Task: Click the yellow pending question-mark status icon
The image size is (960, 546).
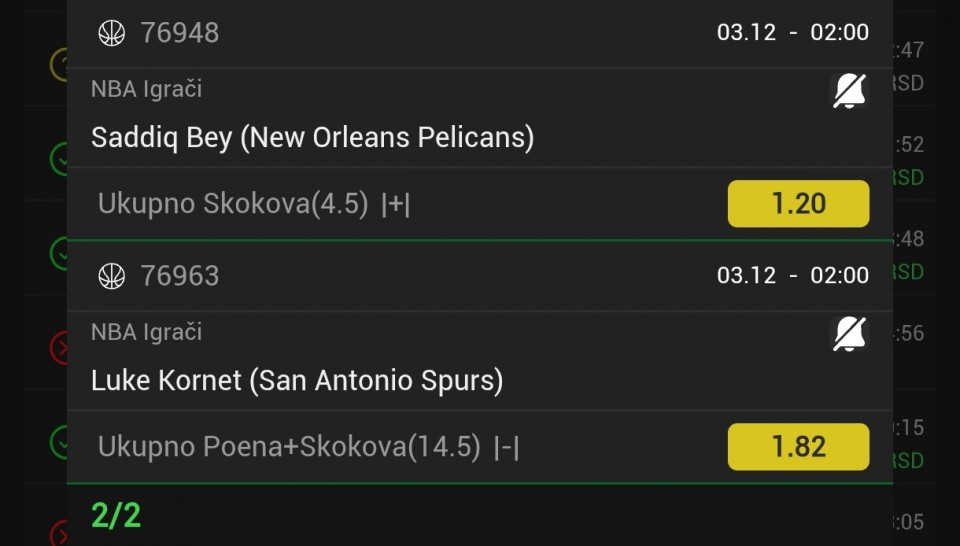Action: coord(60,65)
